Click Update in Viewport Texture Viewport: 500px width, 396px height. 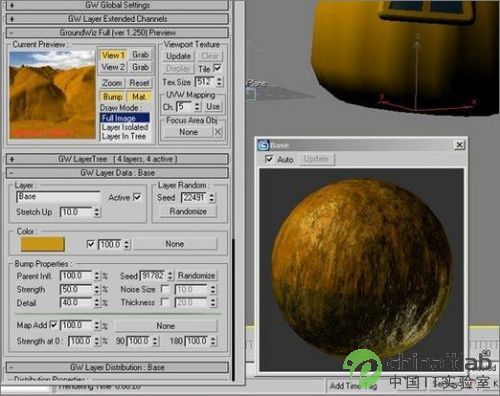pyautogui.click(x=178, y=56)
